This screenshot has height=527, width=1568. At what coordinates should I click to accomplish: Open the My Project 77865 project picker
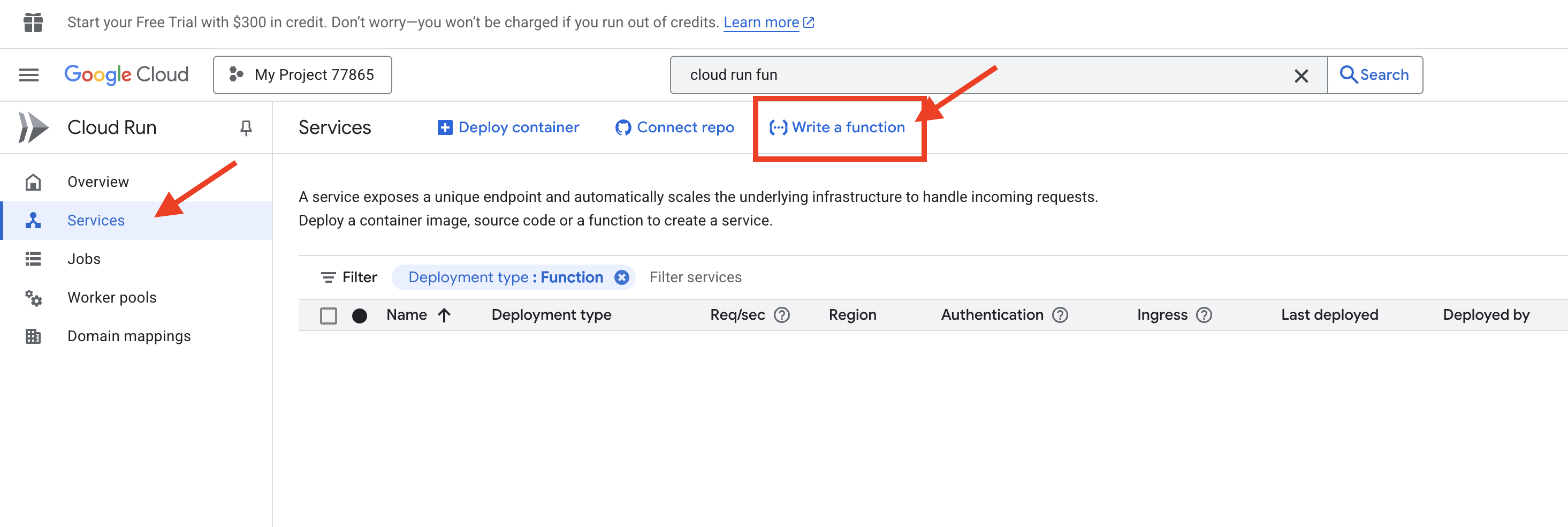(x=302, y=75)
